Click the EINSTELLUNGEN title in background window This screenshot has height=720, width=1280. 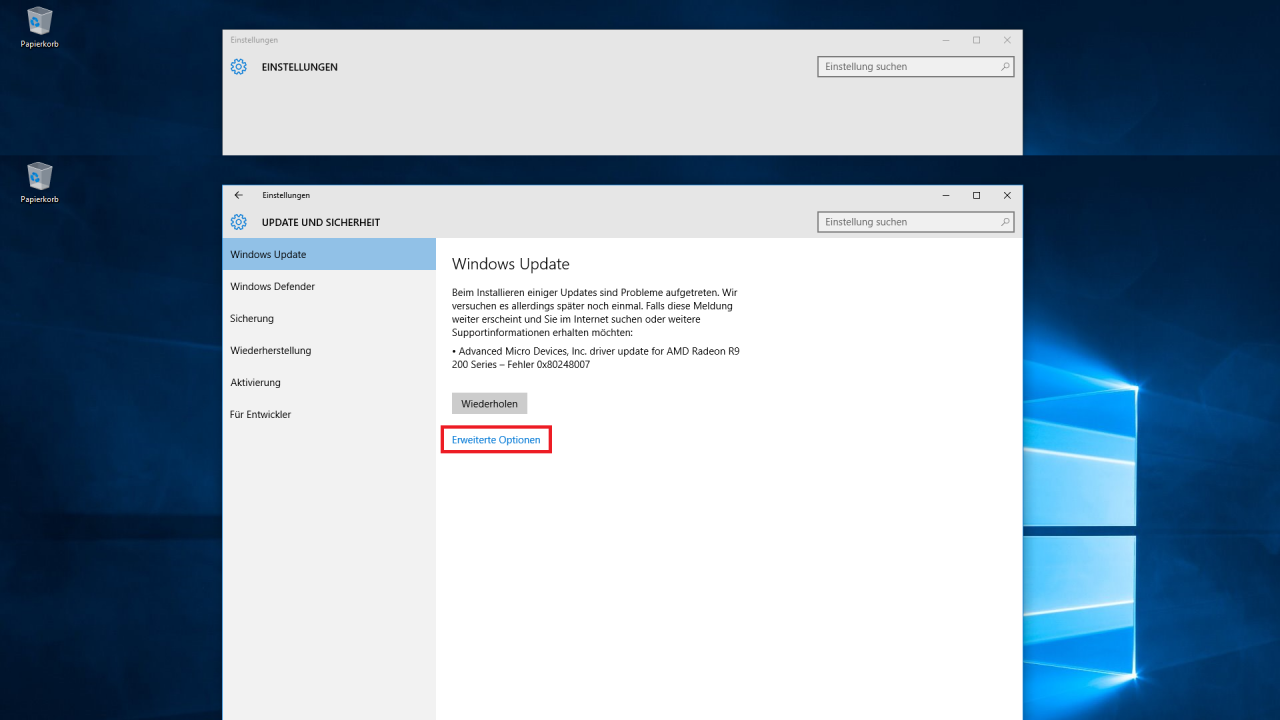300,67
